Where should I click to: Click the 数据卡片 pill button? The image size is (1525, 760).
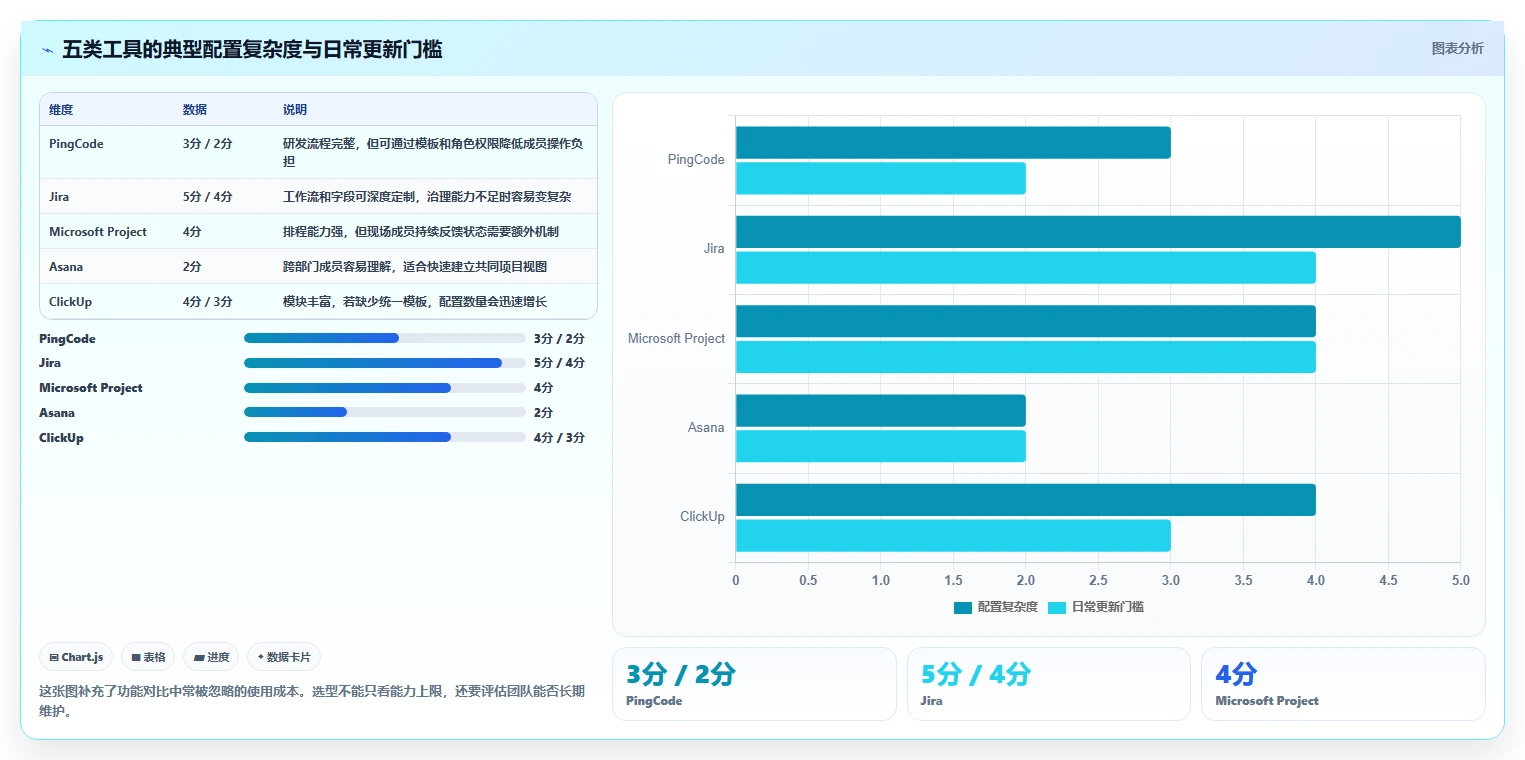(x=284, y=657)
